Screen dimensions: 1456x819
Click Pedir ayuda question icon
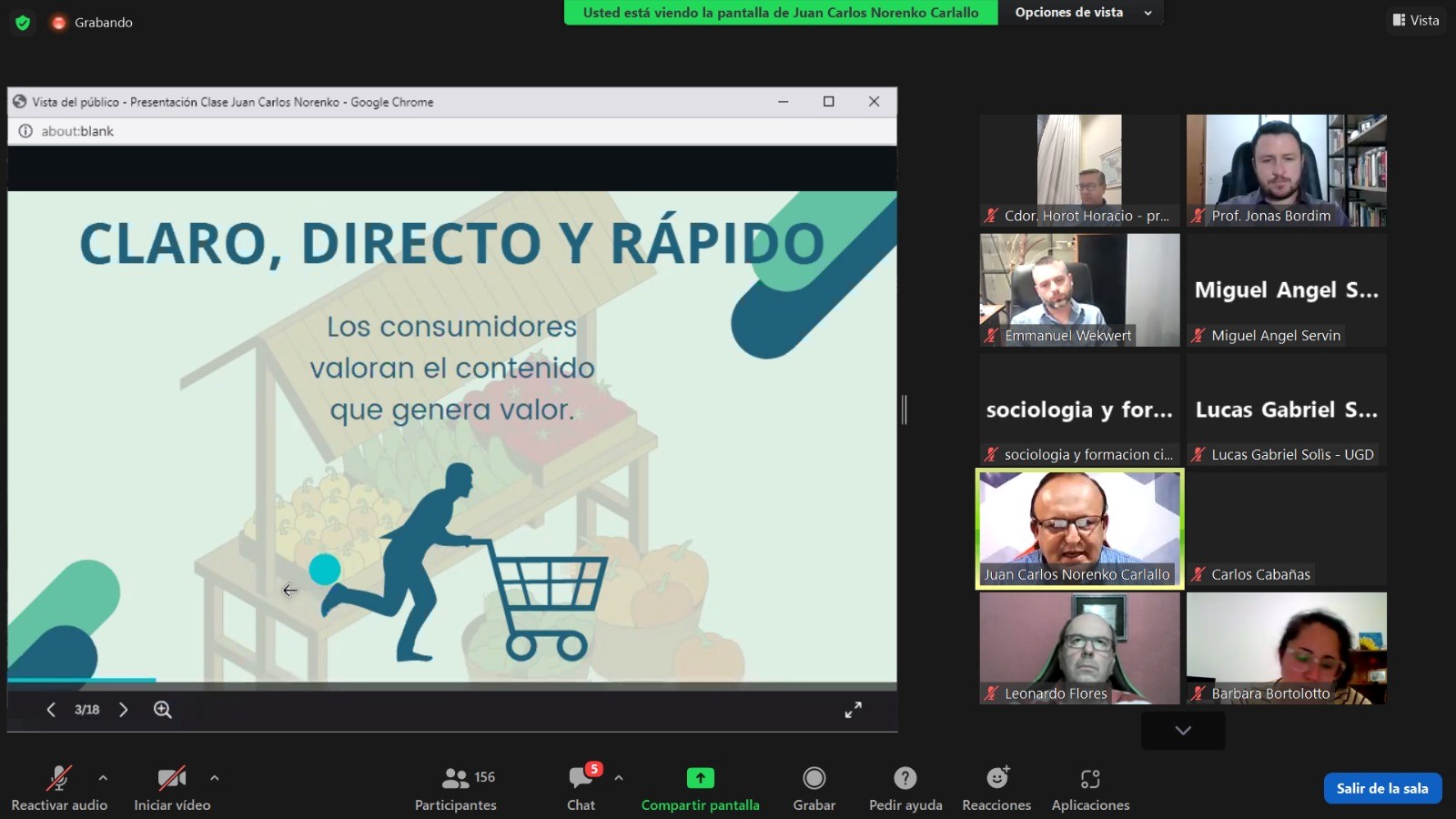[905, 778]
